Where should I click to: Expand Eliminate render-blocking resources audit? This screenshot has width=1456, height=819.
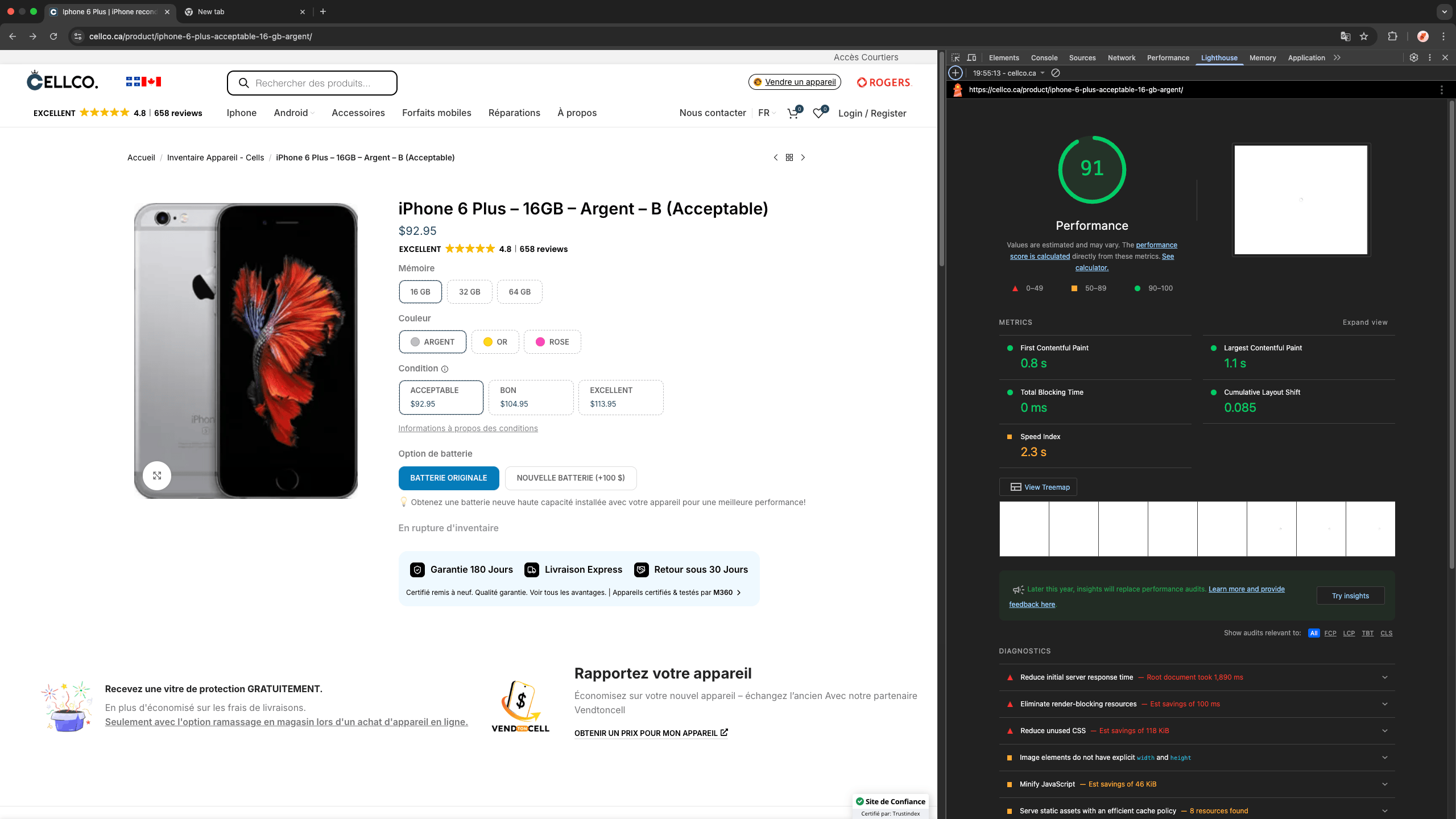(1197, 704)
